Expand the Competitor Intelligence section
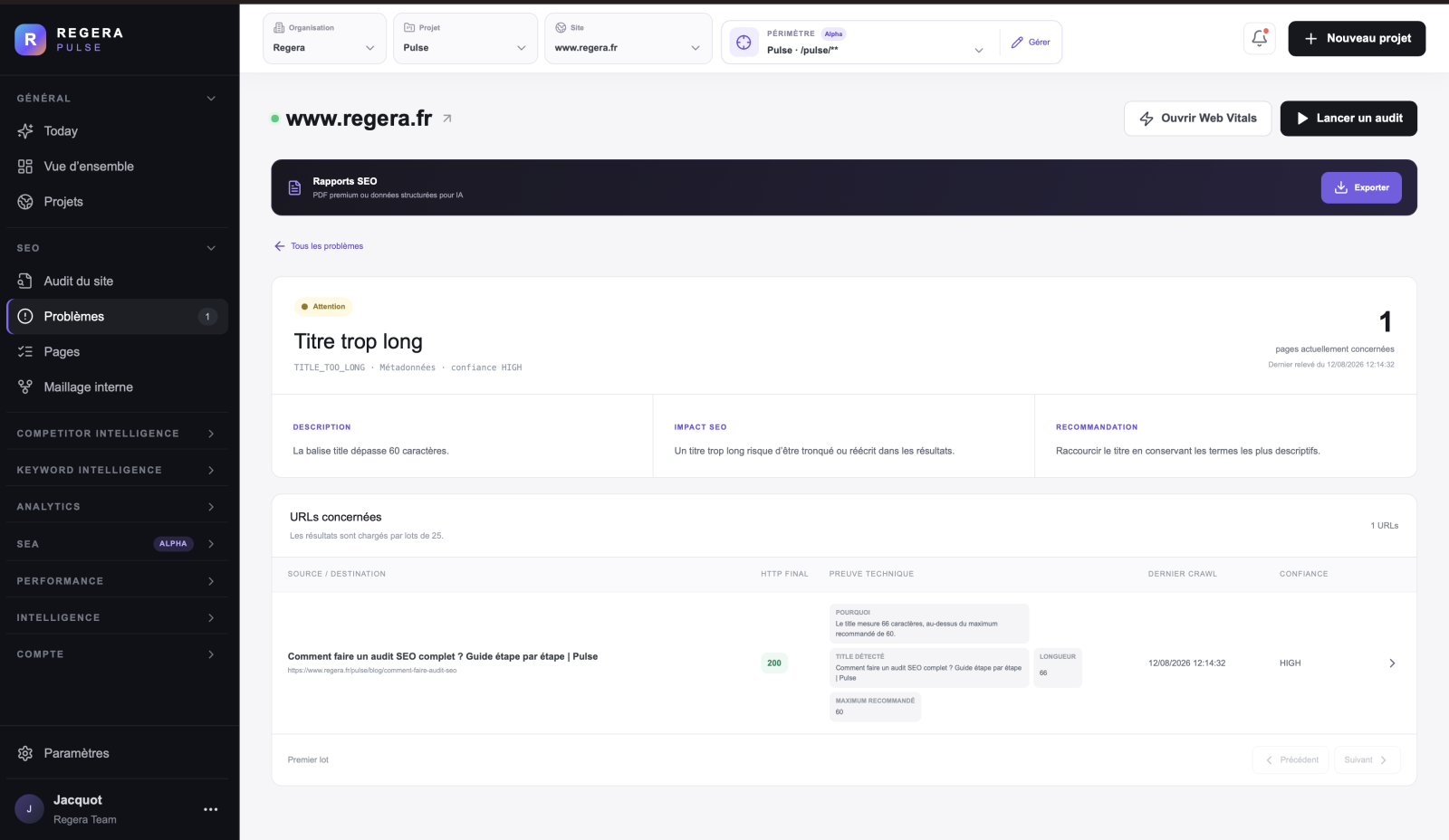1449x840 pixels. click(116, 434)
